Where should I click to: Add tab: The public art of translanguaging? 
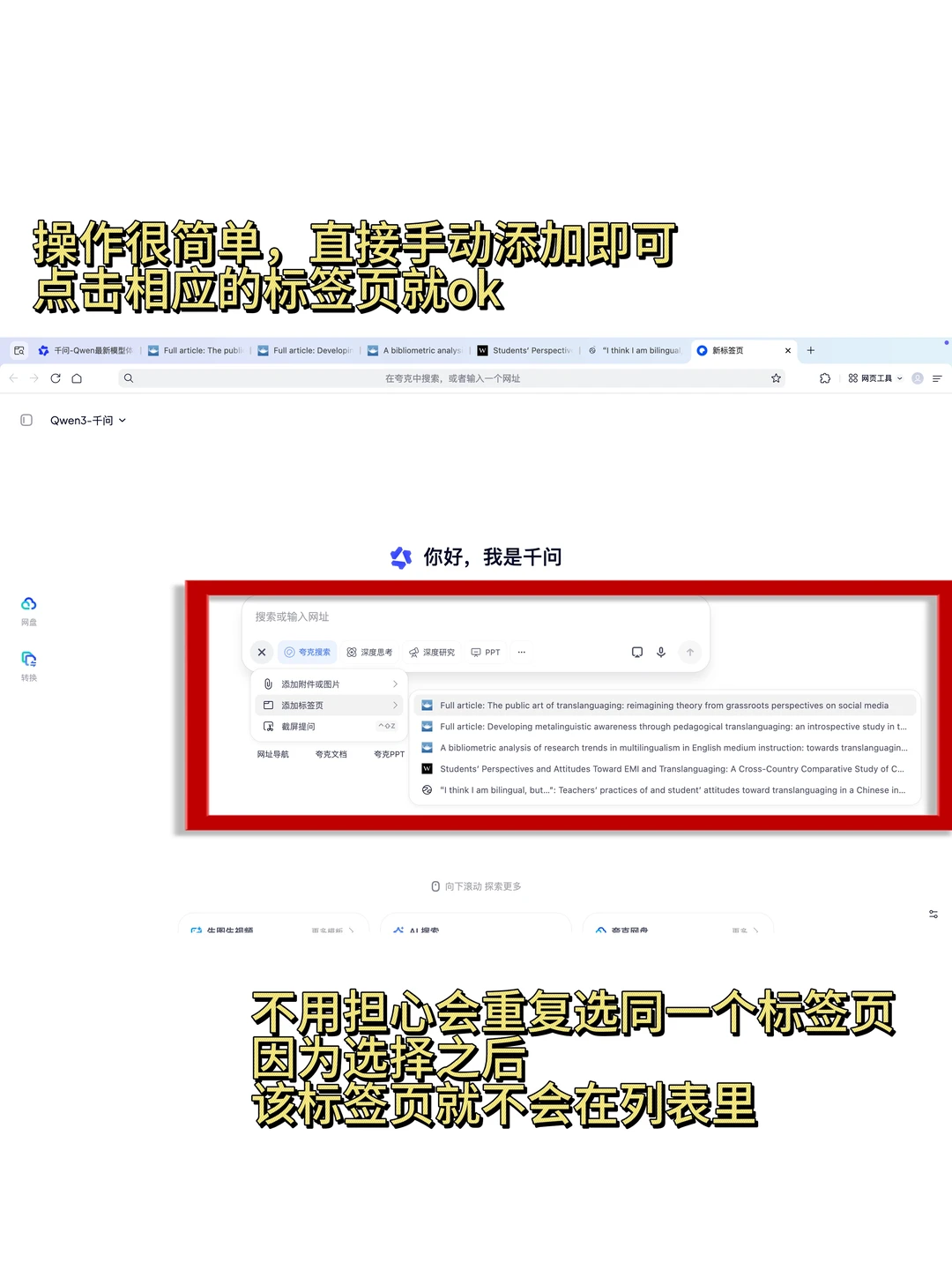pos(666,706)
